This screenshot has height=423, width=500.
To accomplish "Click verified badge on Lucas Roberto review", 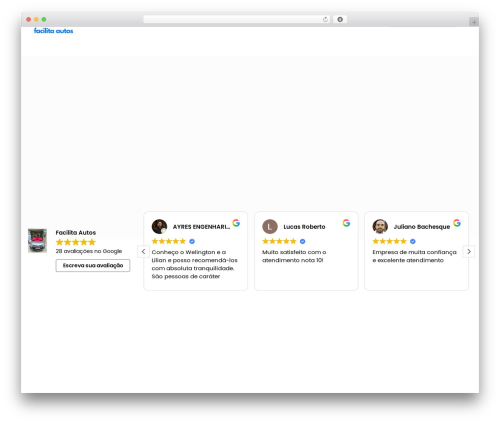I will click(302, 241).
